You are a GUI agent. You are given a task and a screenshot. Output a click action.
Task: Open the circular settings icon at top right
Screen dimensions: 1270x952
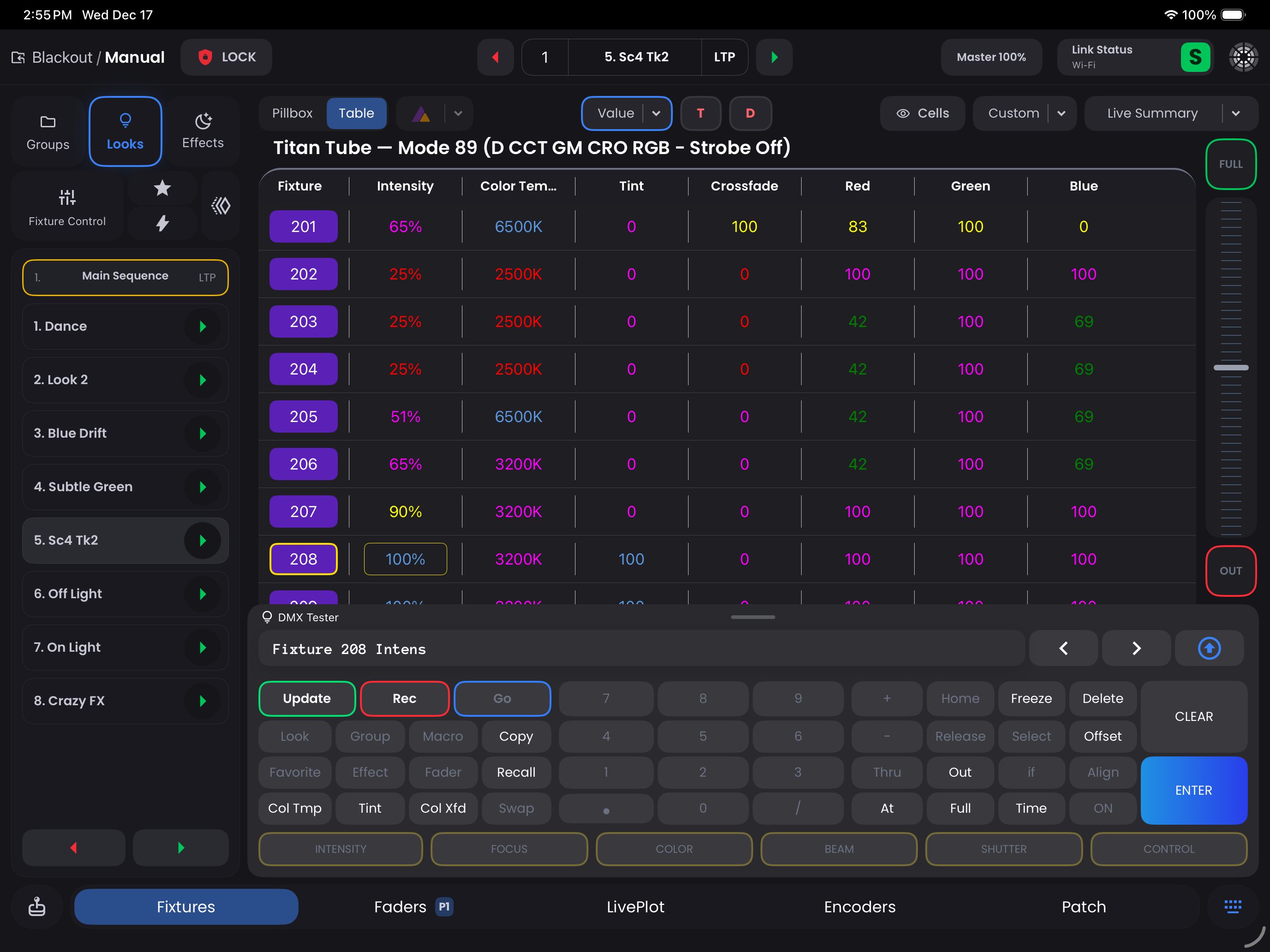click(x=1243, y=57)
